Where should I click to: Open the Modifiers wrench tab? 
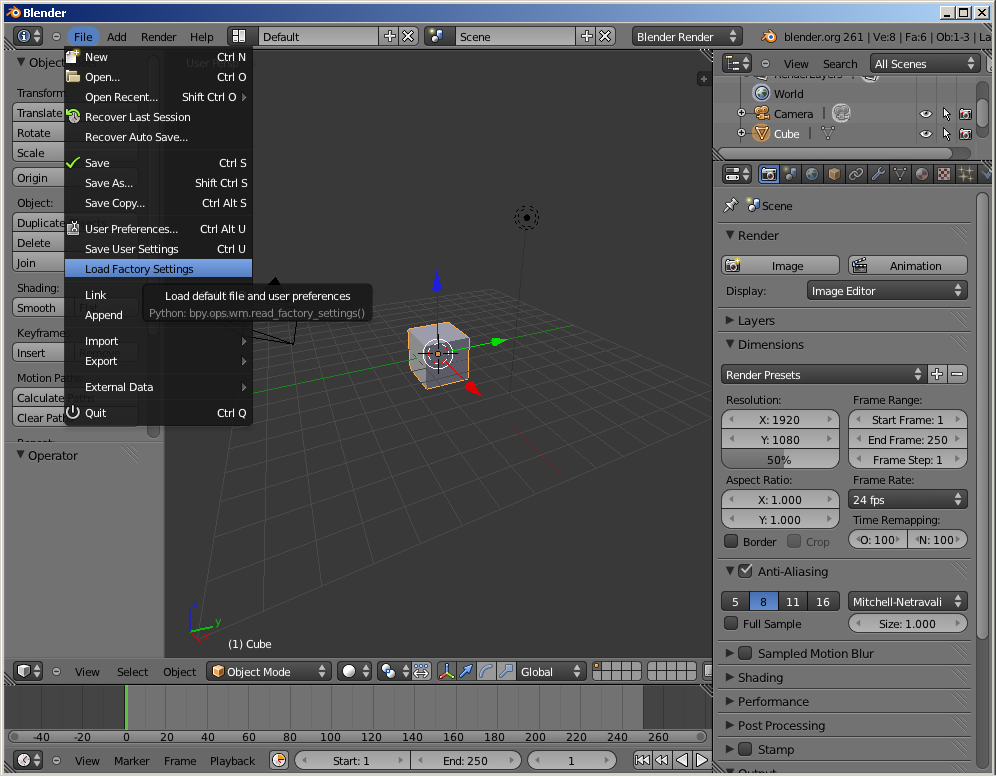878,174
